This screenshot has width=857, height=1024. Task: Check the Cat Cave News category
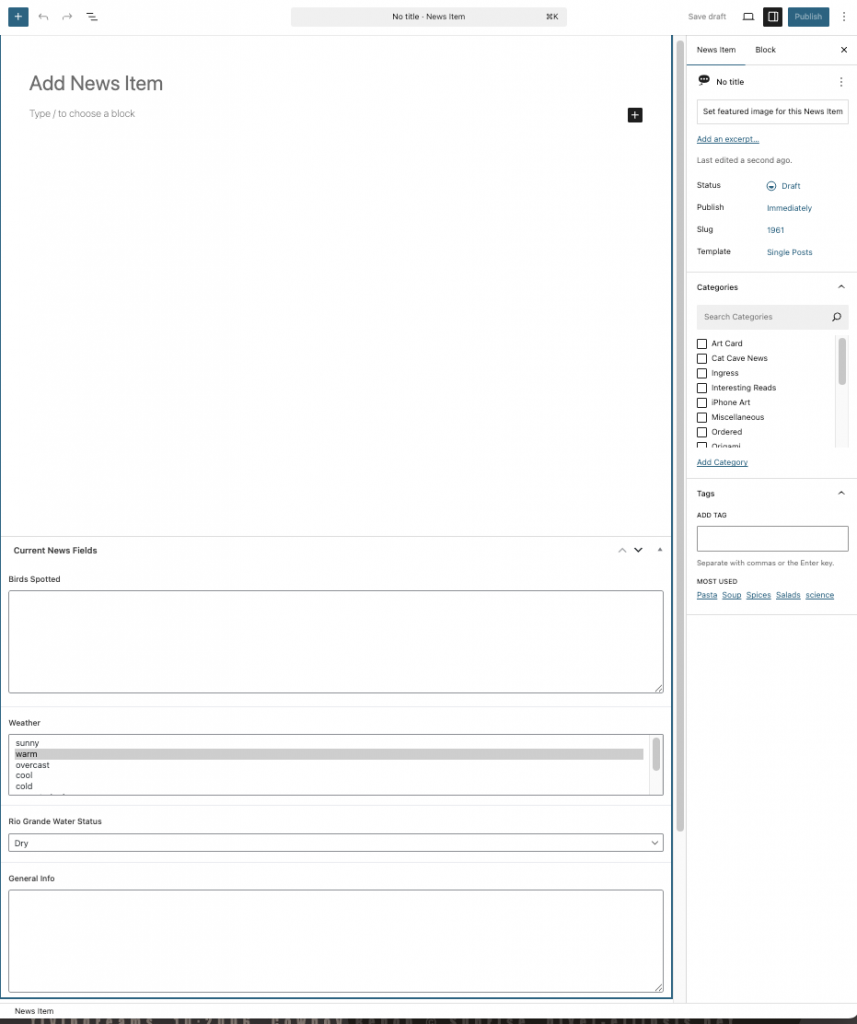click(x=702, y=358)
